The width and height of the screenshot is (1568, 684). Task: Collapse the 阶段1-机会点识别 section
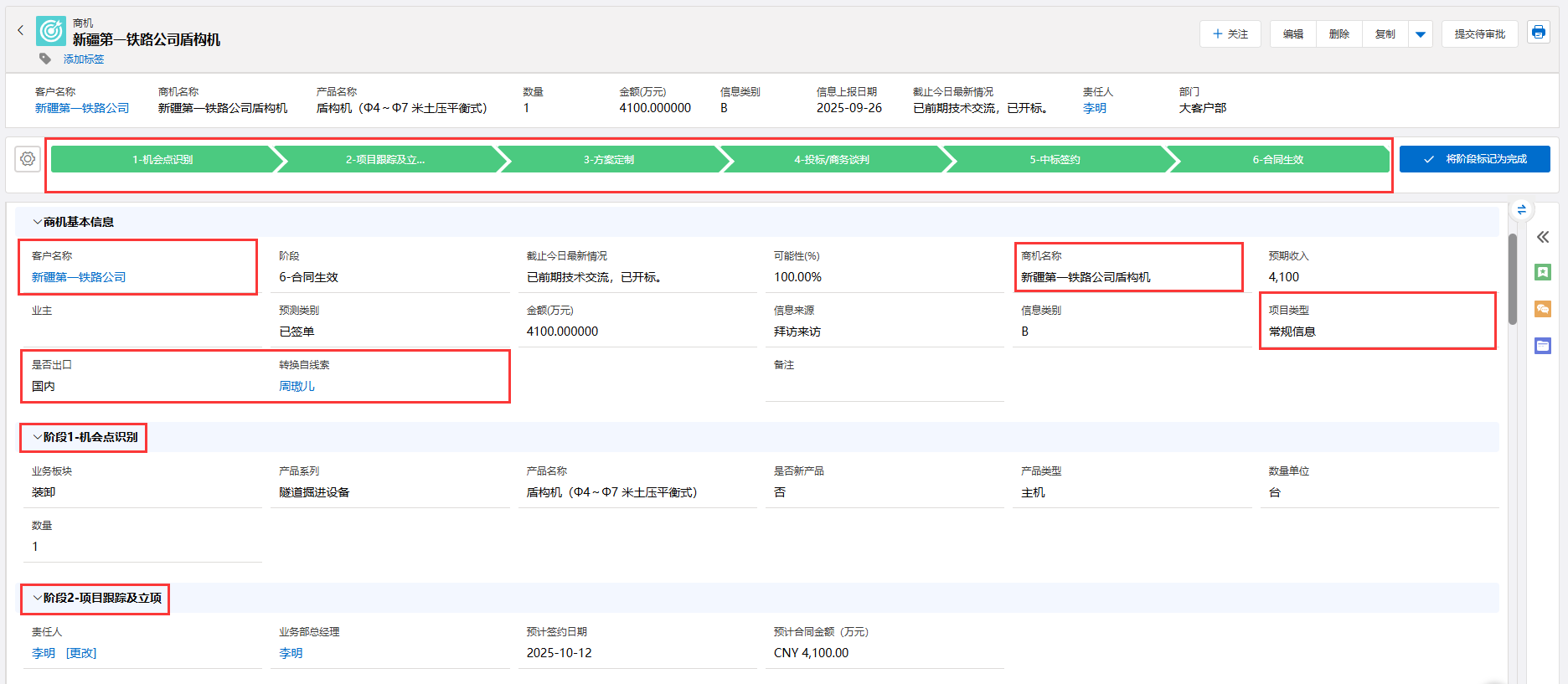click(x=37, y=437)
